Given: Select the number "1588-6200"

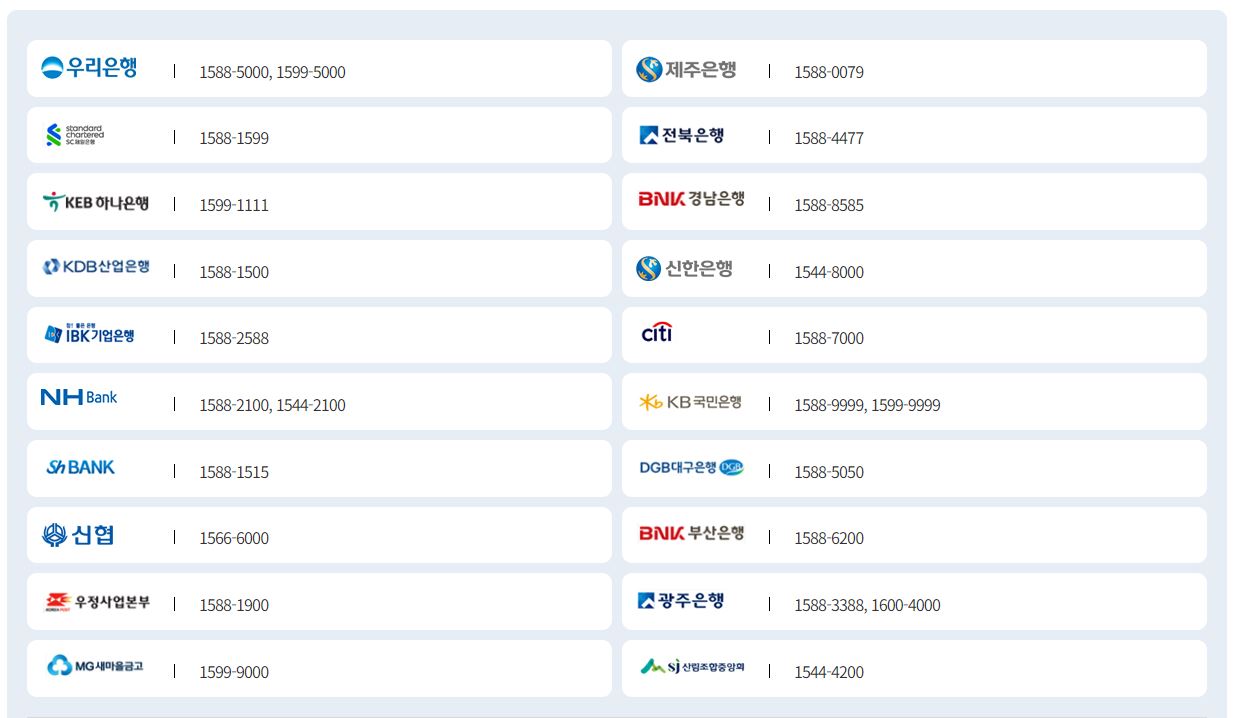Looking at the screenshot, I should point(829,538).
